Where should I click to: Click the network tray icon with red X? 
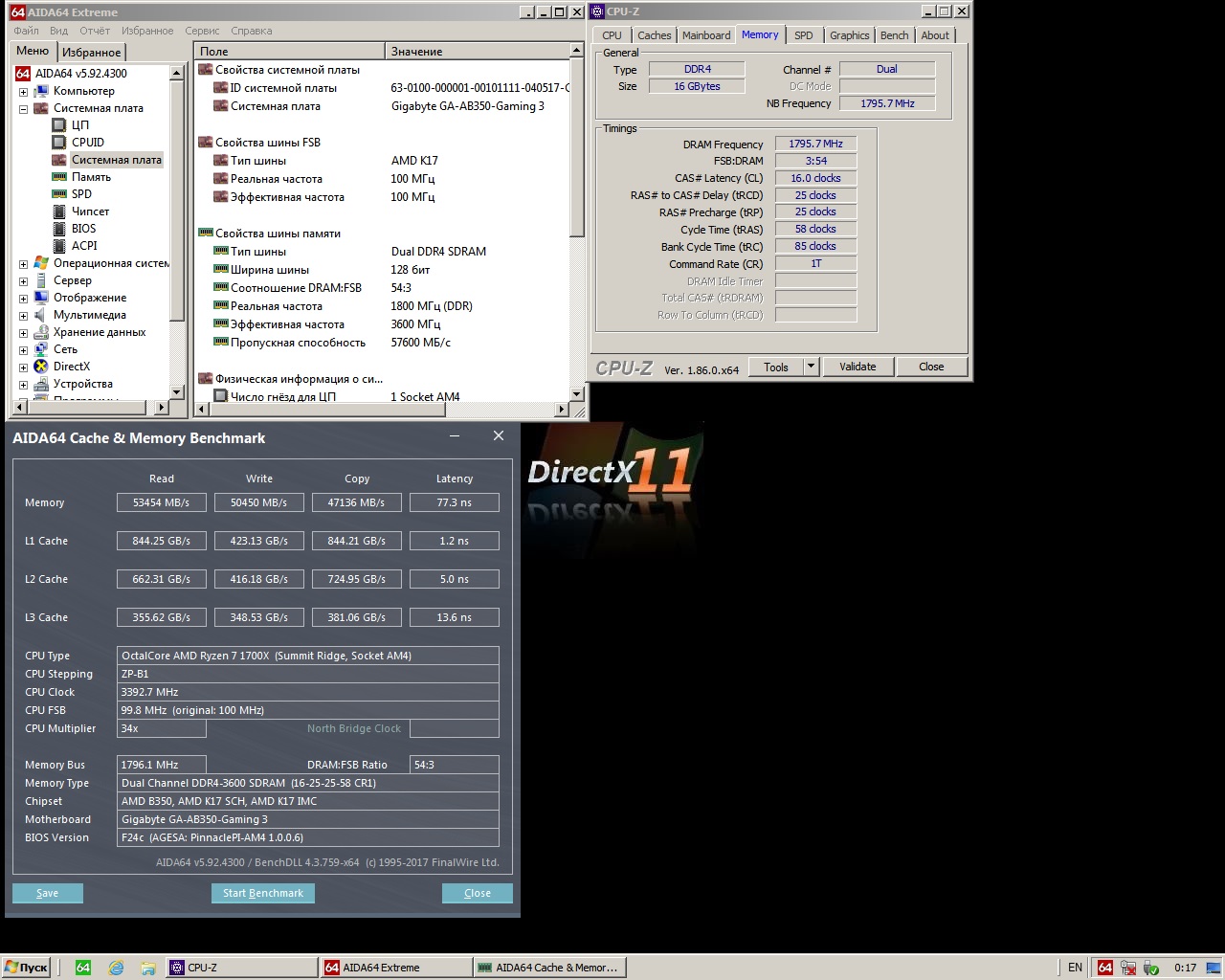coord(1128,968)
